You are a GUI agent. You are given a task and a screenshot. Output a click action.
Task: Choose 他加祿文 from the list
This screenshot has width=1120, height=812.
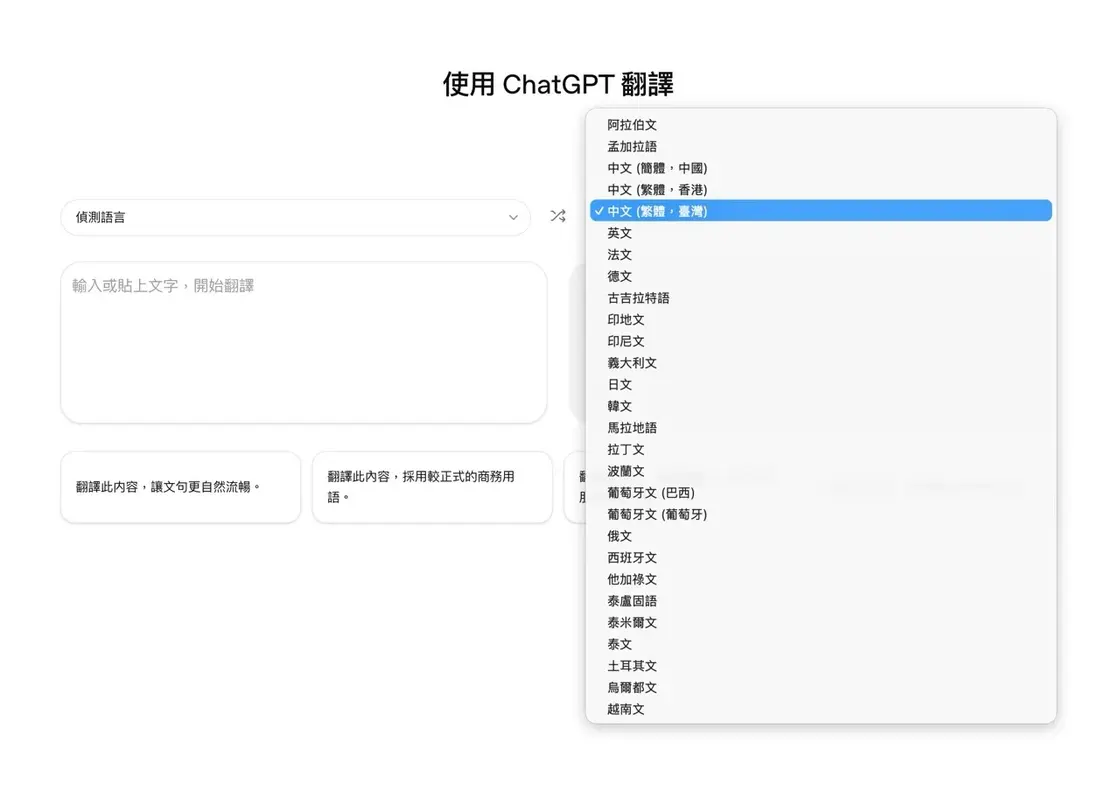821,579
